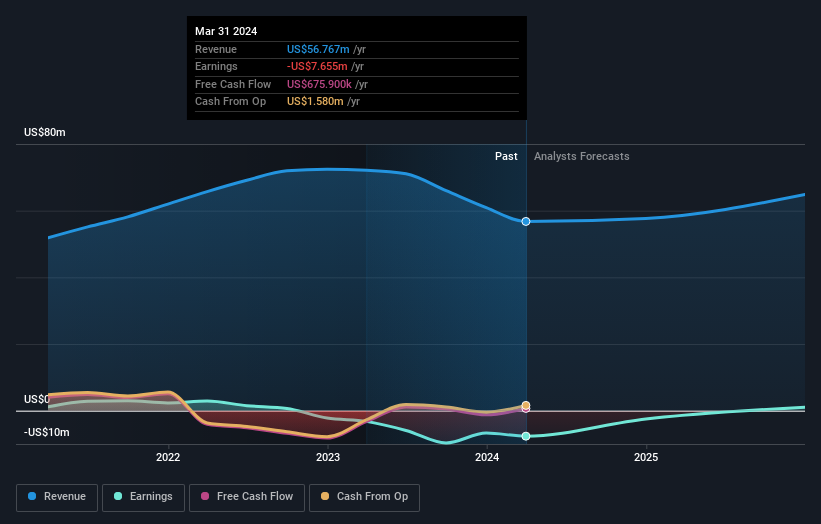Click the 2022 x-axis label

[x=168, y=458]
